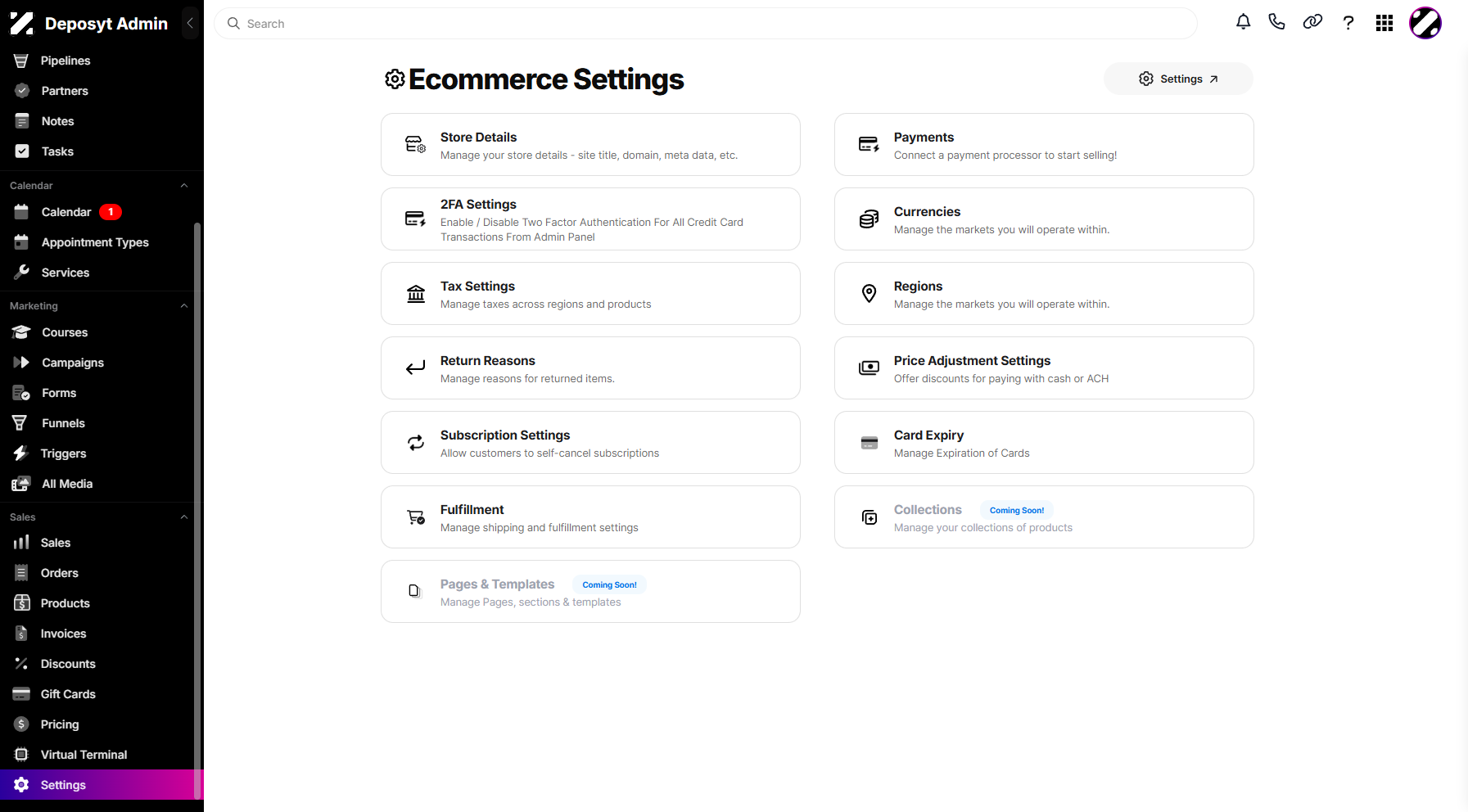Click the Regions map pin icon
The height and width of the screenshot is (812, 1468).
coord(870,293)
